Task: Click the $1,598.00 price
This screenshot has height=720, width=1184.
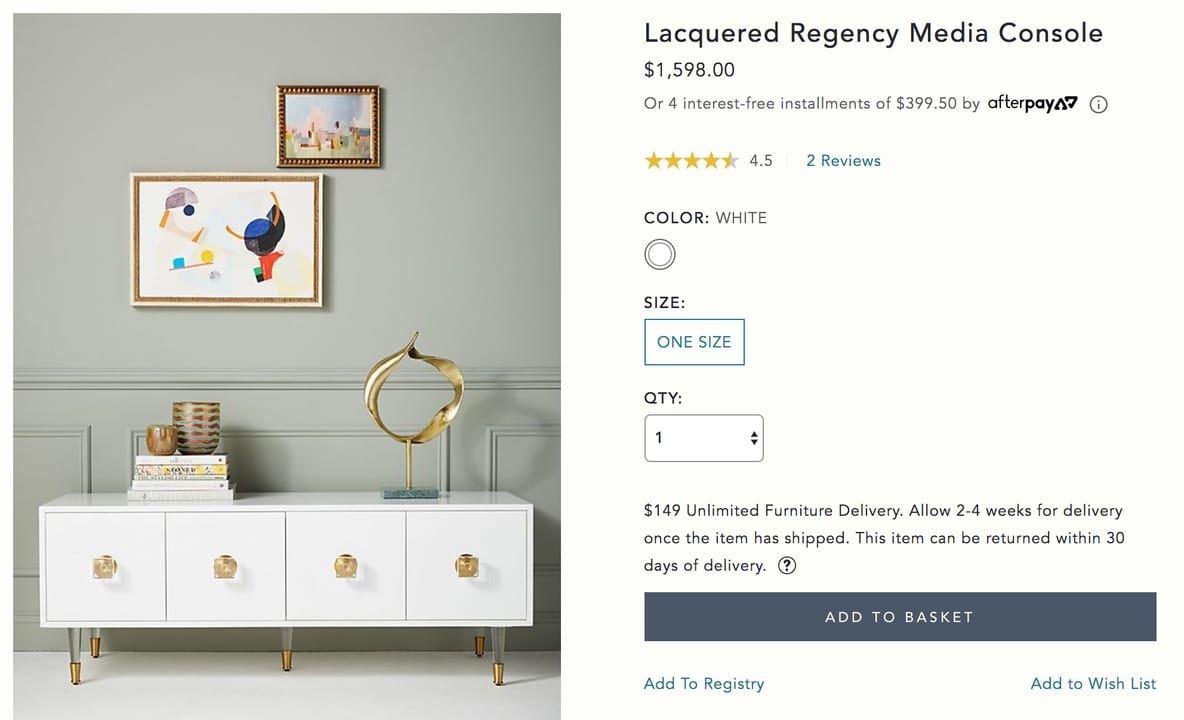Action: tap(689, 70)
